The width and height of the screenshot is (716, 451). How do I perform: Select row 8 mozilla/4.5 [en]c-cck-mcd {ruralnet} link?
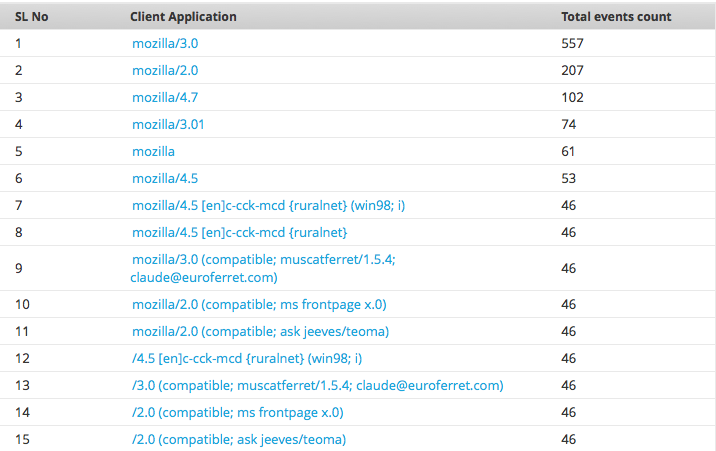[x=240, y=233]
